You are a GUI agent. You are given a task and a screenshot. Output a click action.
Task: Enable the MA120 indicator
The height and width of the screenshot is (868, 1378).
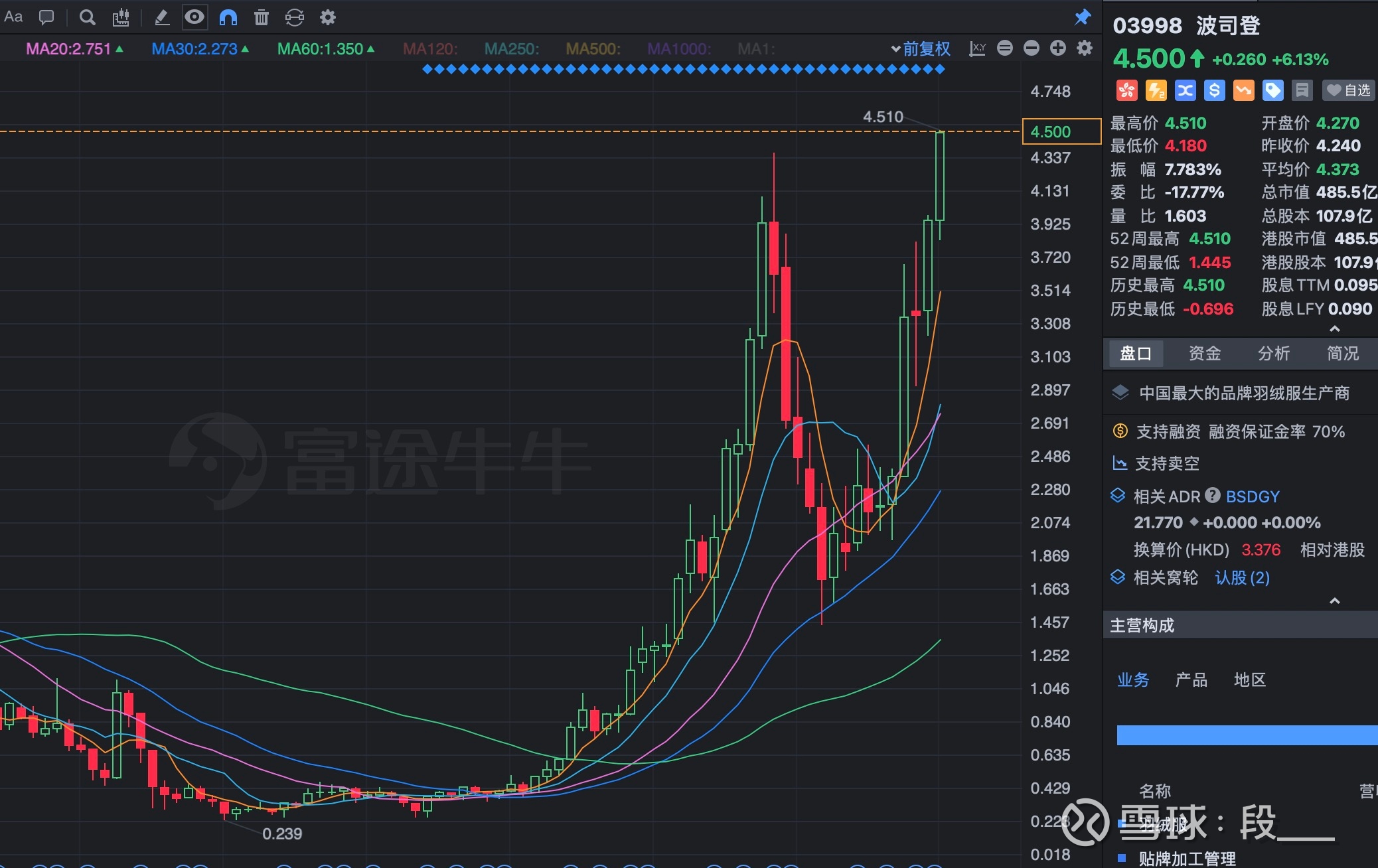pyautogui.click(x=430, y=49)
